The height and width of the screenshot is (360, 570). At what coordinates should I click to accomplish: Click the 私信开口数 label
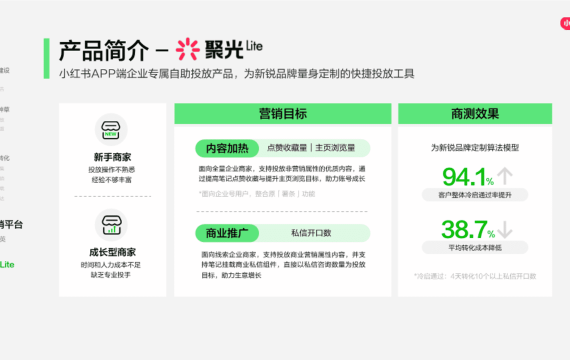[311, 233]
